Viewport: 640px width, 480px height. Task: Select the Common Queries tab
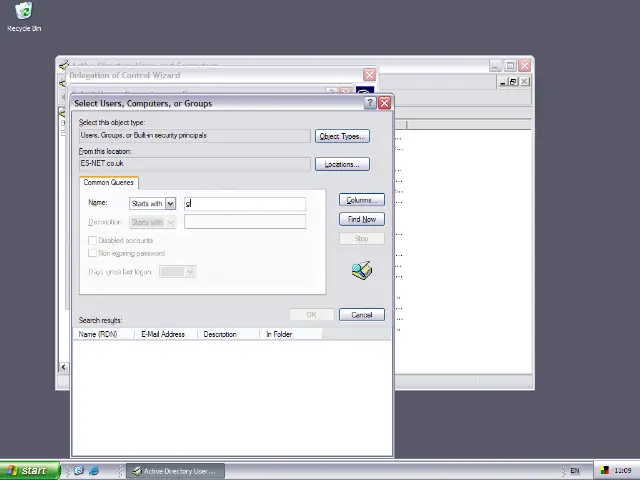tap(109, 182)
